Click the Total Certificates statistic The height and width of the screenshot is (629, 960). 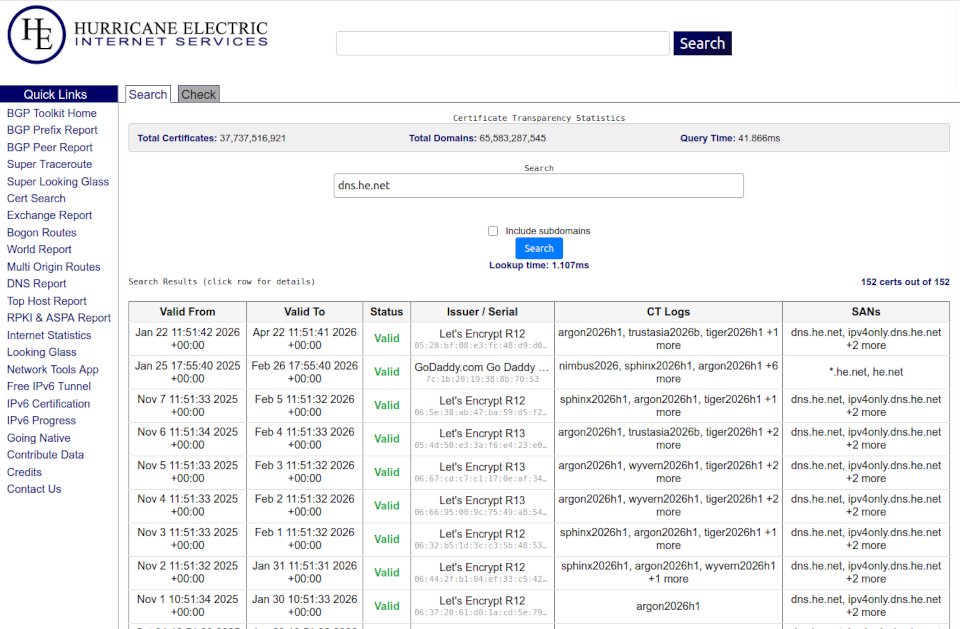click(211, 138)
